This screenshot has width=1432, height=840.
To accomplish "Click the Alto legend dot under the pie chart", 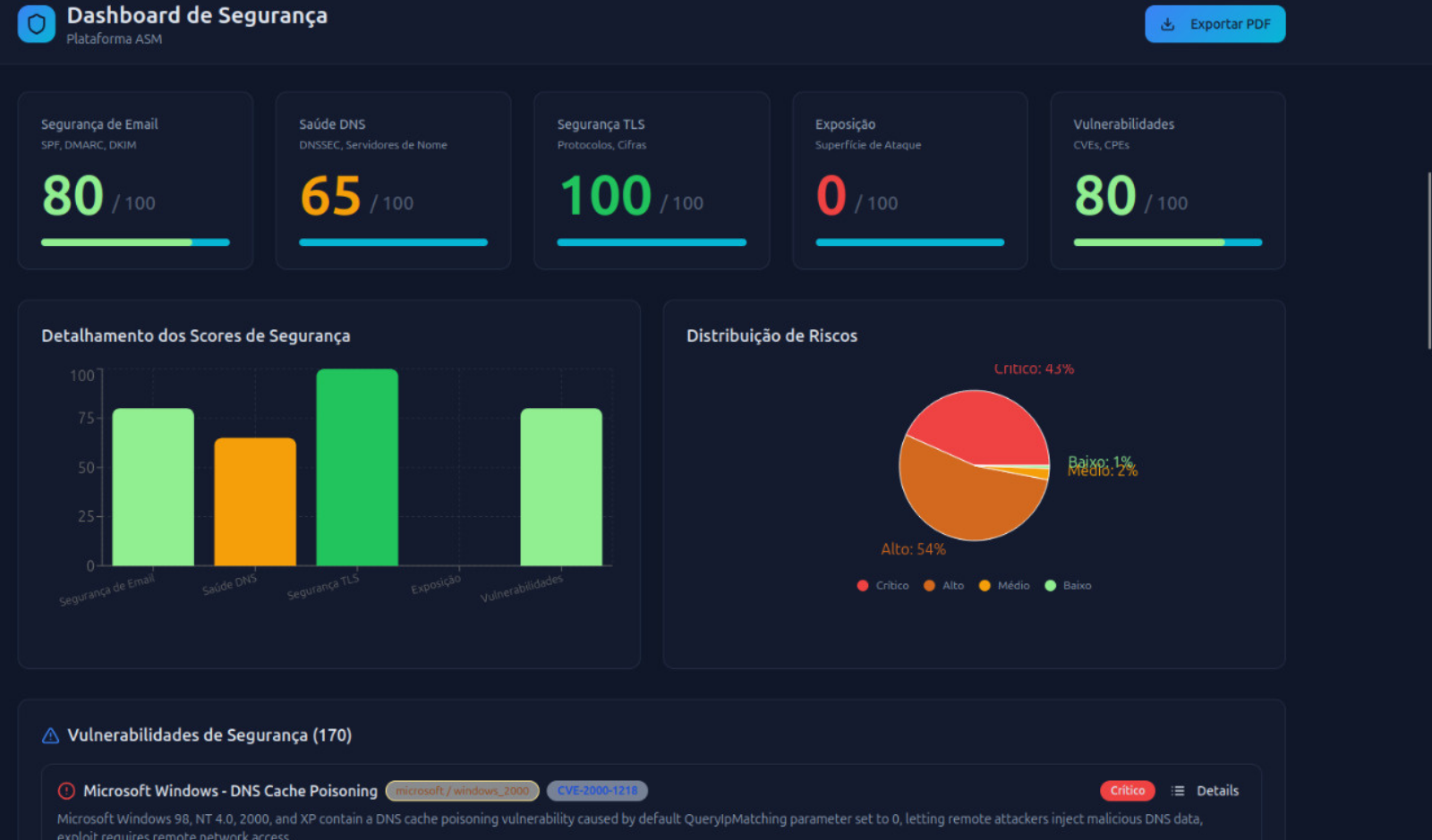I will [x=931, y=585].
